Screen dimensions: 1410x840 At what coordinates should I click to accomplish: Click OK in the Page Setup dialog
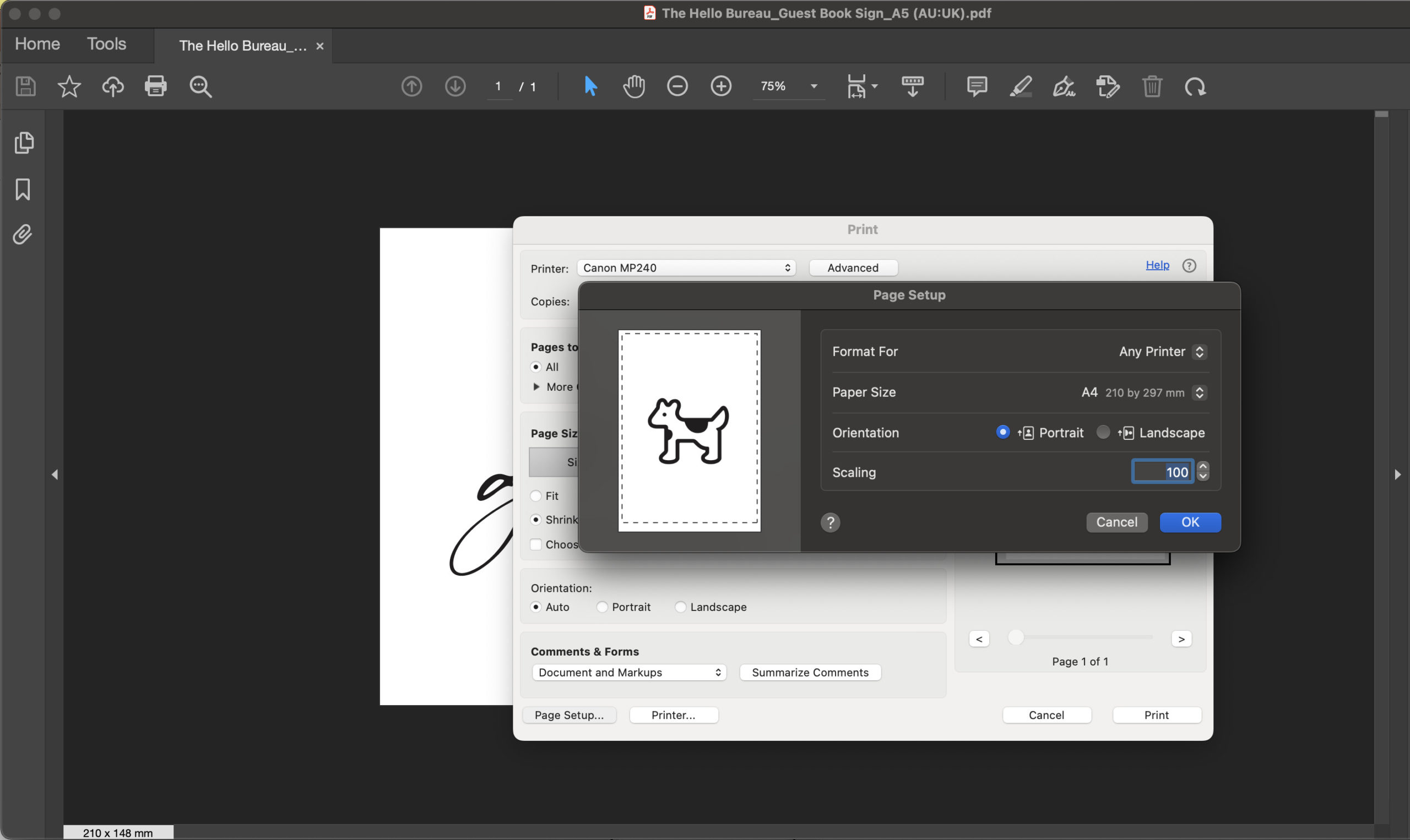point(1189,522)
